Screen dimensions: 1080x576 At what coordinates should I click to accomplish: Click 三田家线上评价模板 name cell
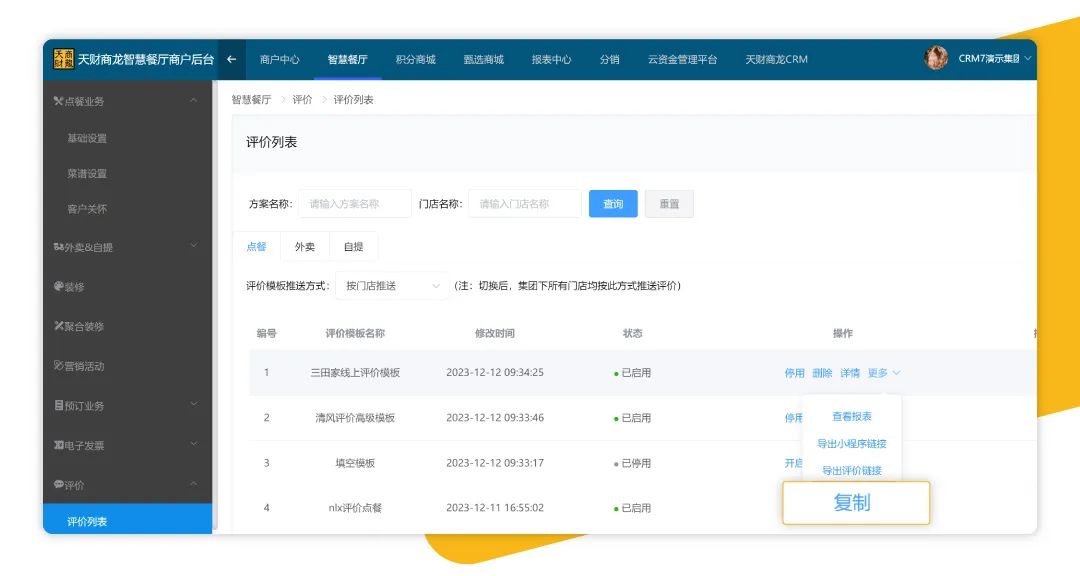[355, 373]
